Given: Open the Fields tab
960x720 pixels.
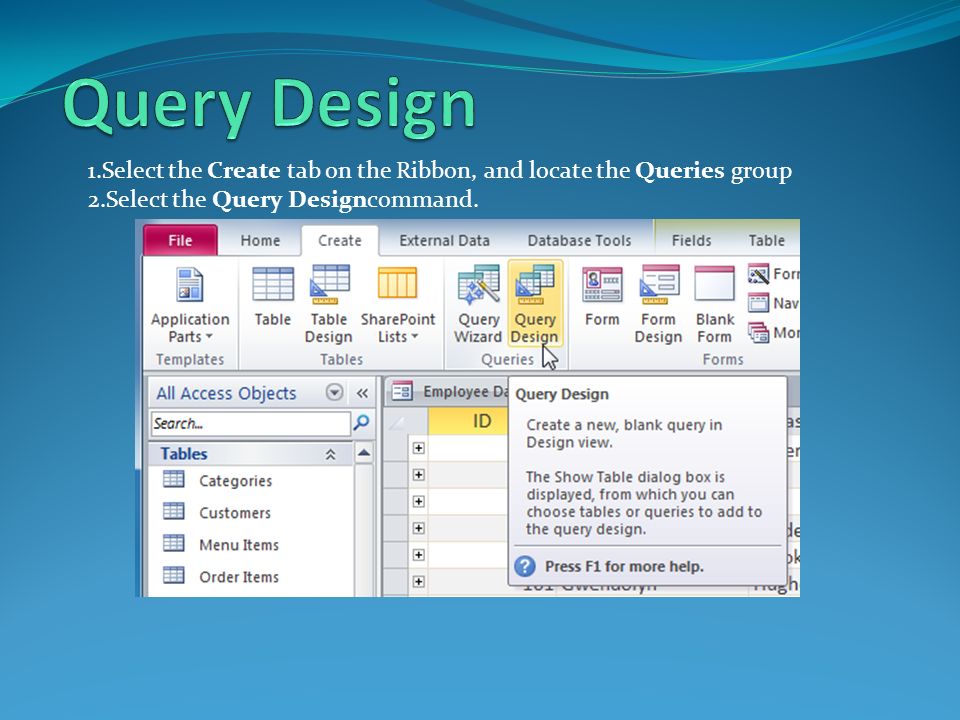Looking at the screenshot, I should [691, 241].
